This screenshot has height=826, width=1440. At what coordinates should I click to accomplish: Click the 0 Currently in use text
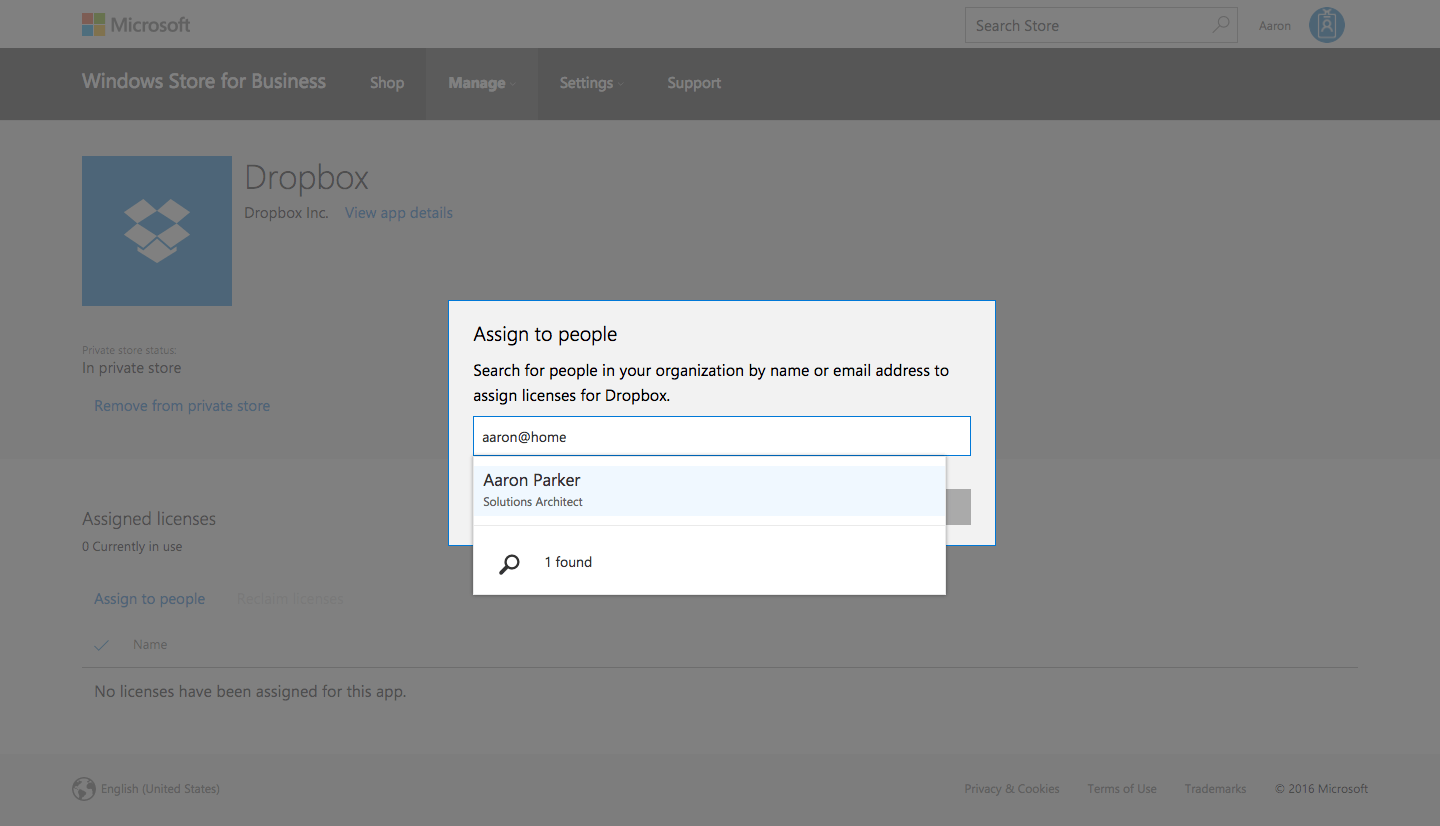pyautogui.click(x=132, y=547)
